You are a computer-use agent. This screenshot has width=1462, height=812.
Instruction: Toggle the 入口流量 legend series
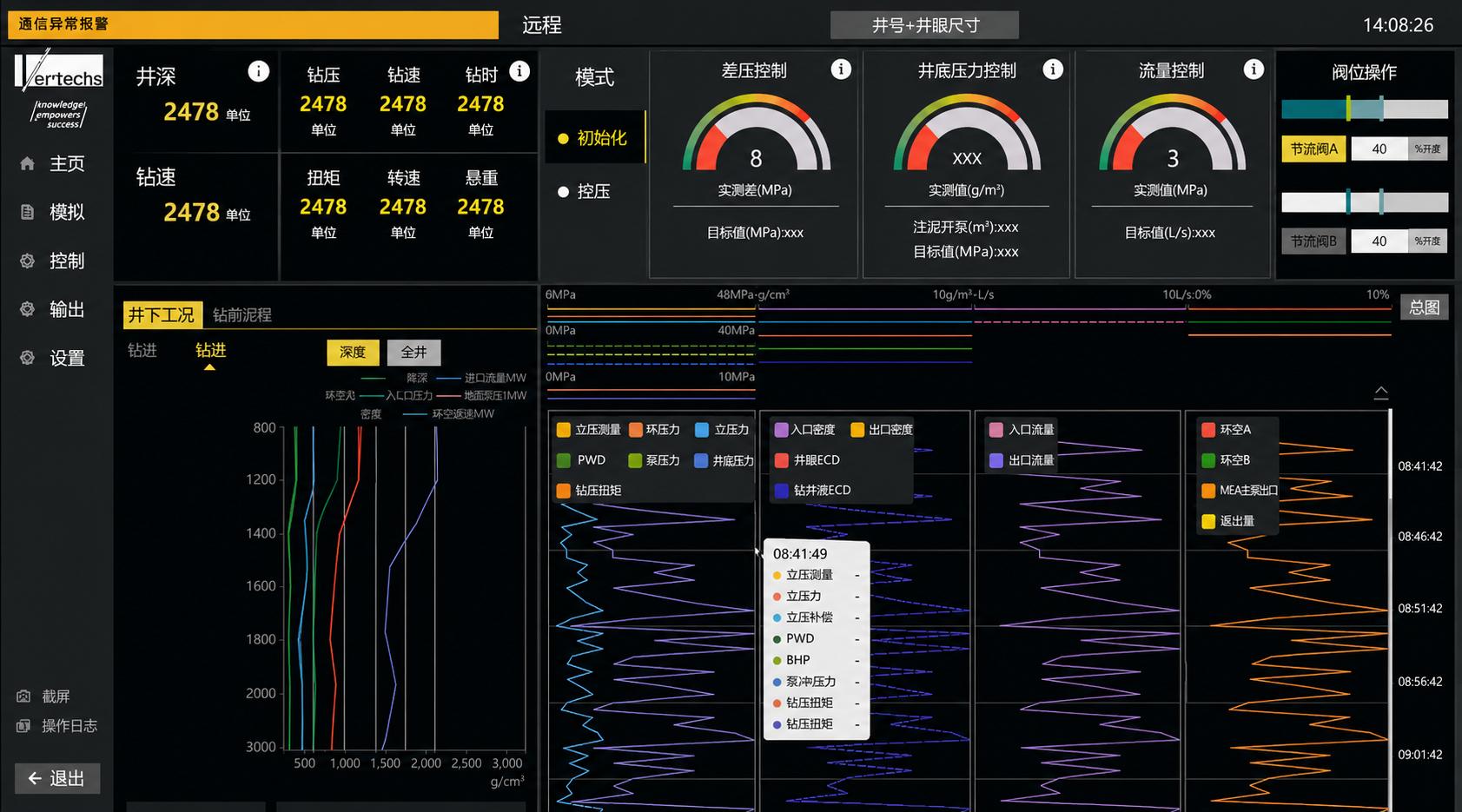pos(1022,429)
